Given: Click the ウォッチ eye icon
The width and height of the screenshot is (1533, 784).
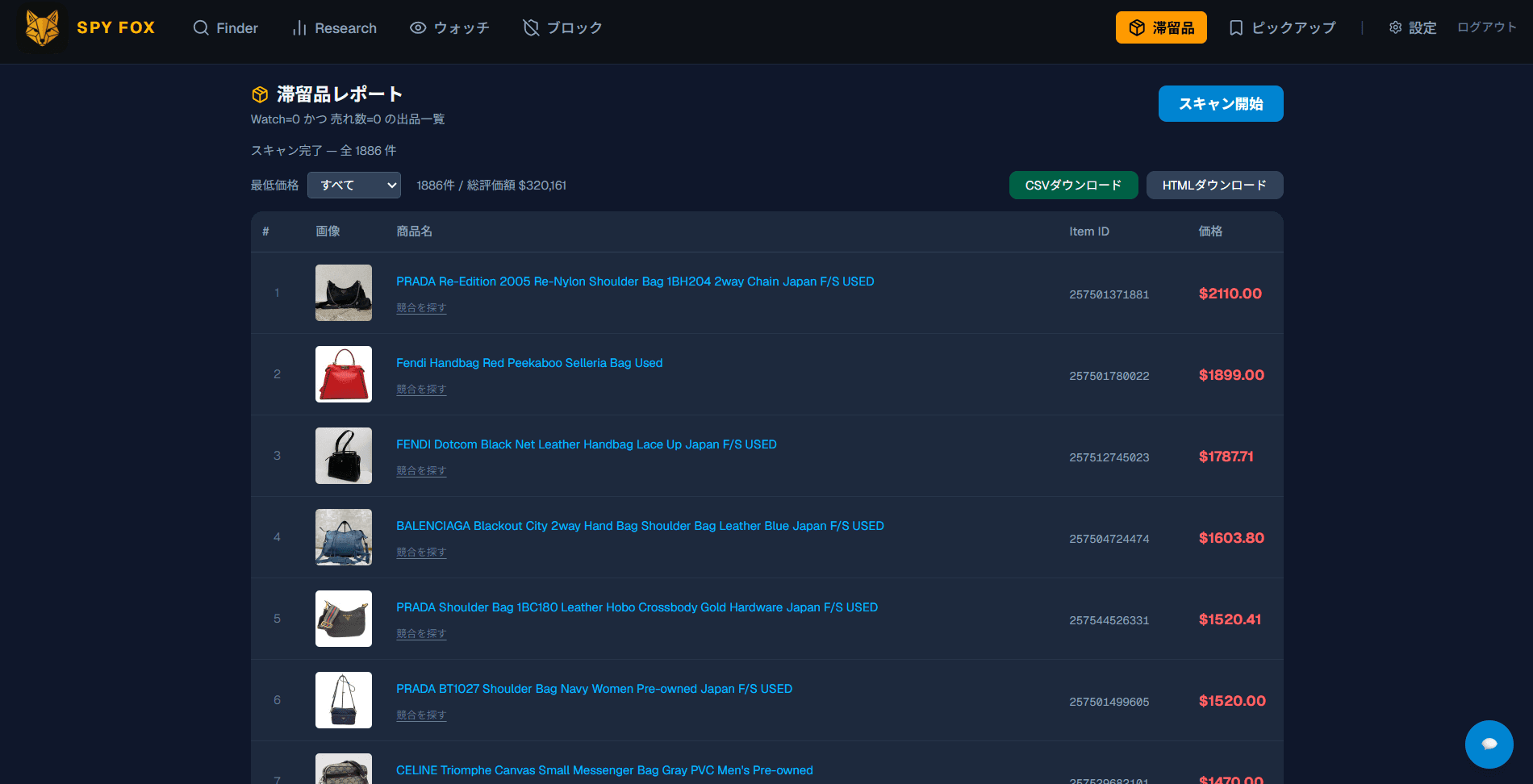Looking at the screenshot, I should coord(418,27).
